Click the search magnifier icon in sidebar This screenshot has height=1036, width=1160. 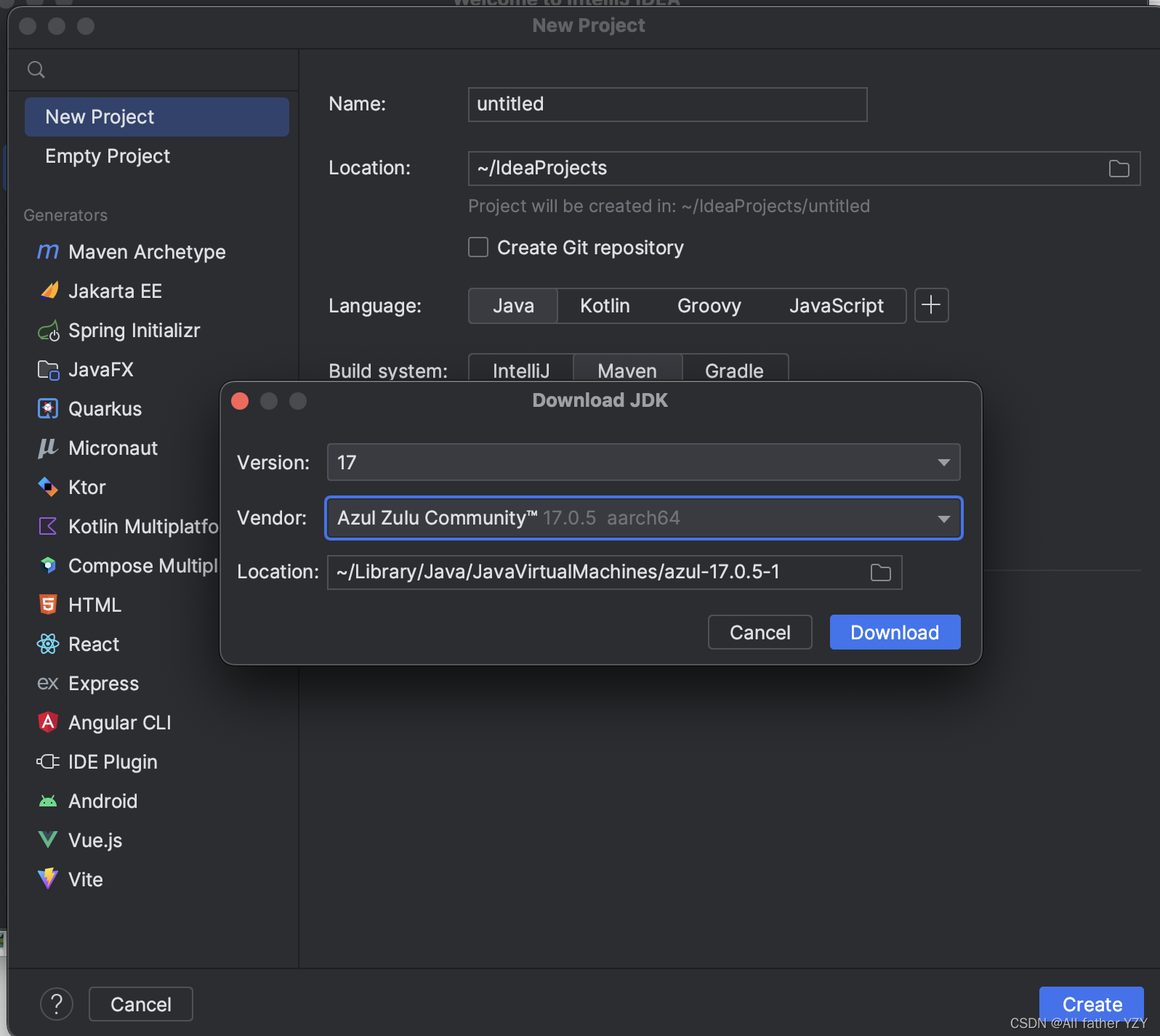[36, 70]
